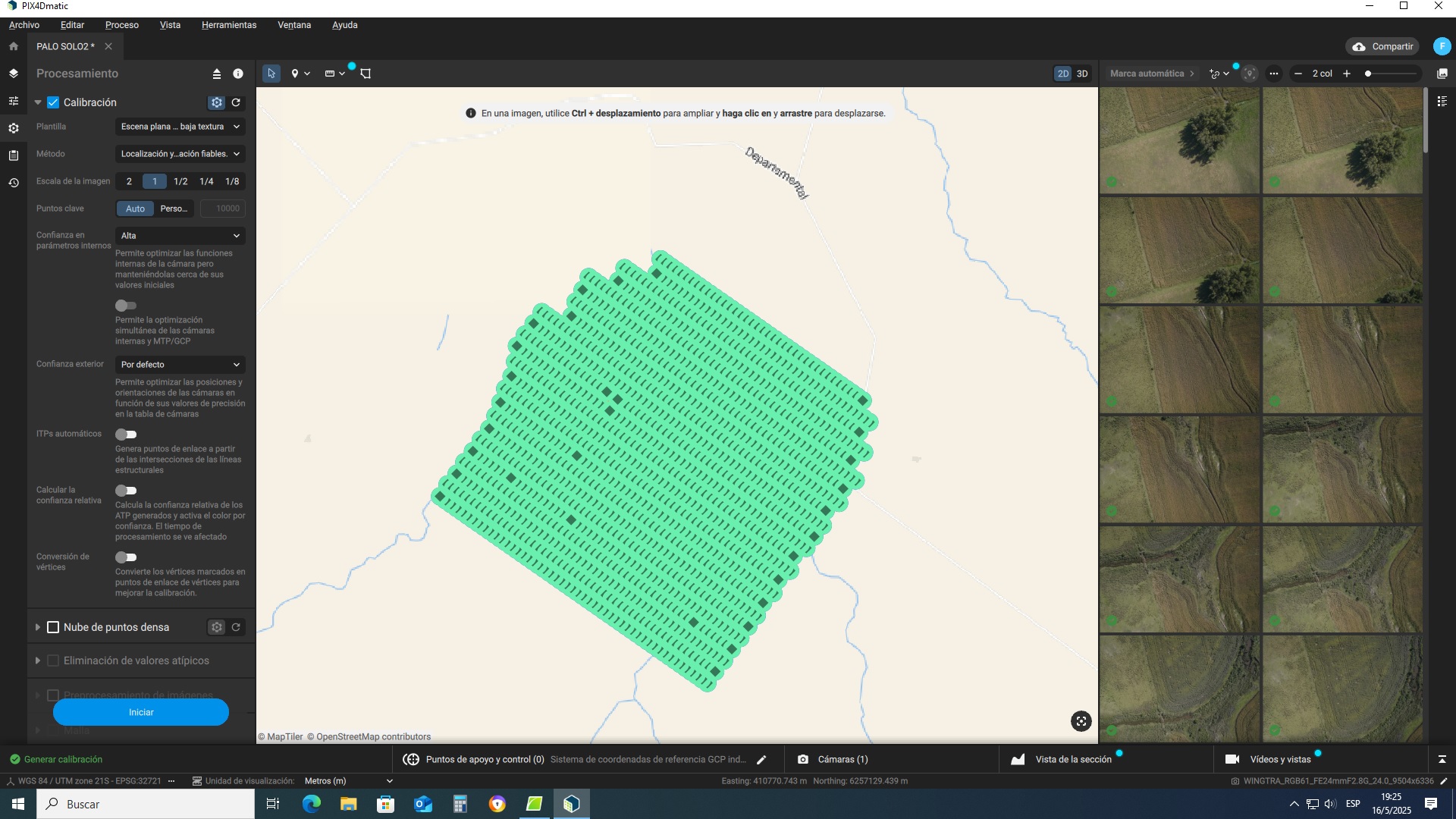
Task: Check the Nube de puntos densa box
Action: pyautogui.click(x=53, y=627)
